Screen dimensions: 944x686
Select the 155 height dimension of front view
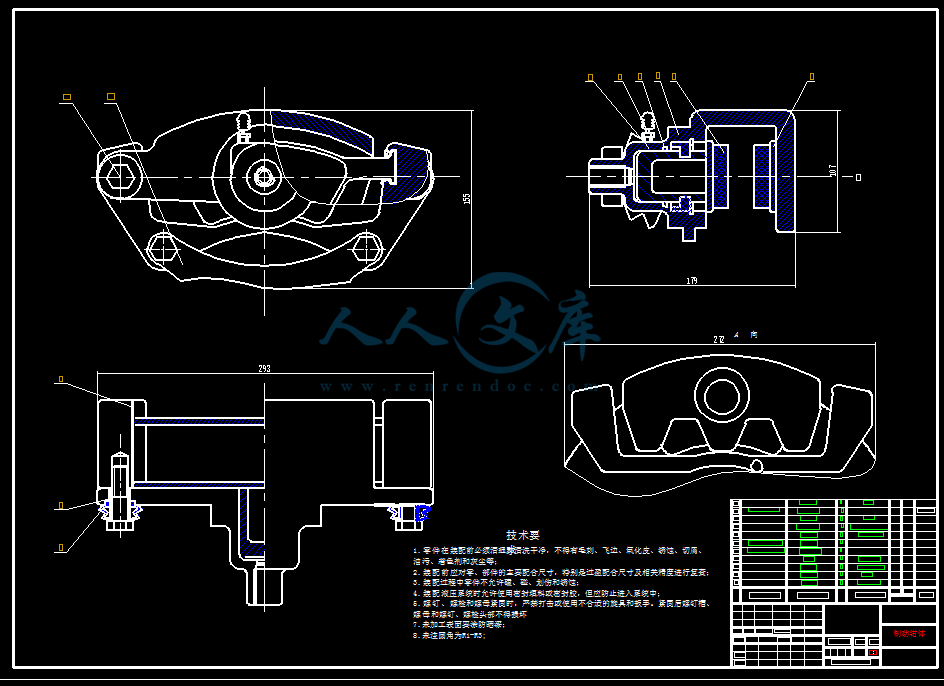click(x=466, y=198)
